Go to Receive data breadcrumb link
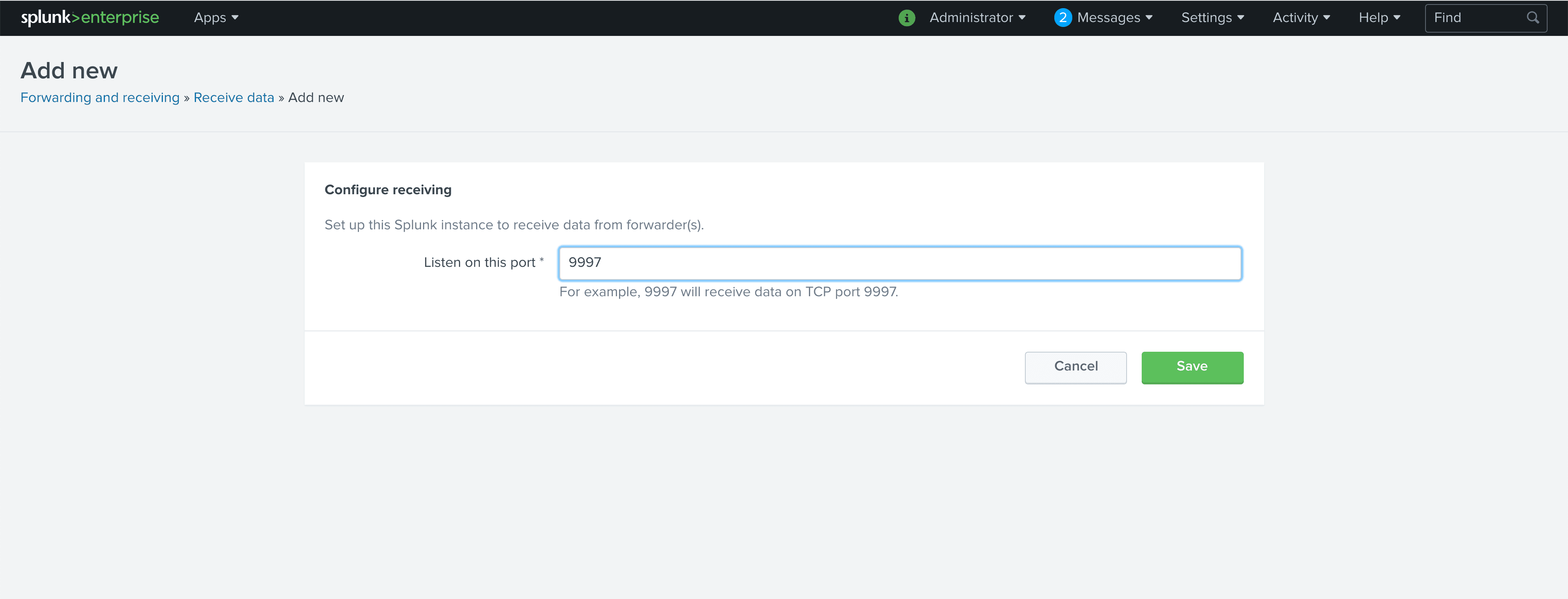 coord(234,98)
